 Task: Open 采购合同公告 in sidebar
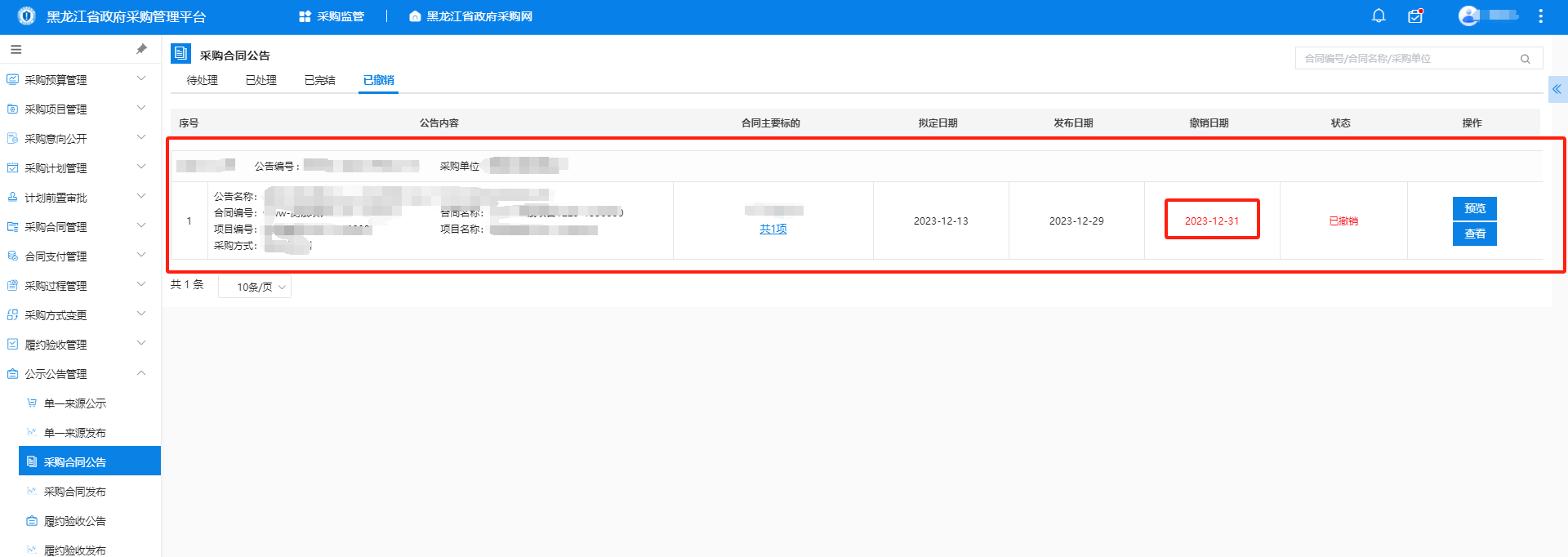90,462
